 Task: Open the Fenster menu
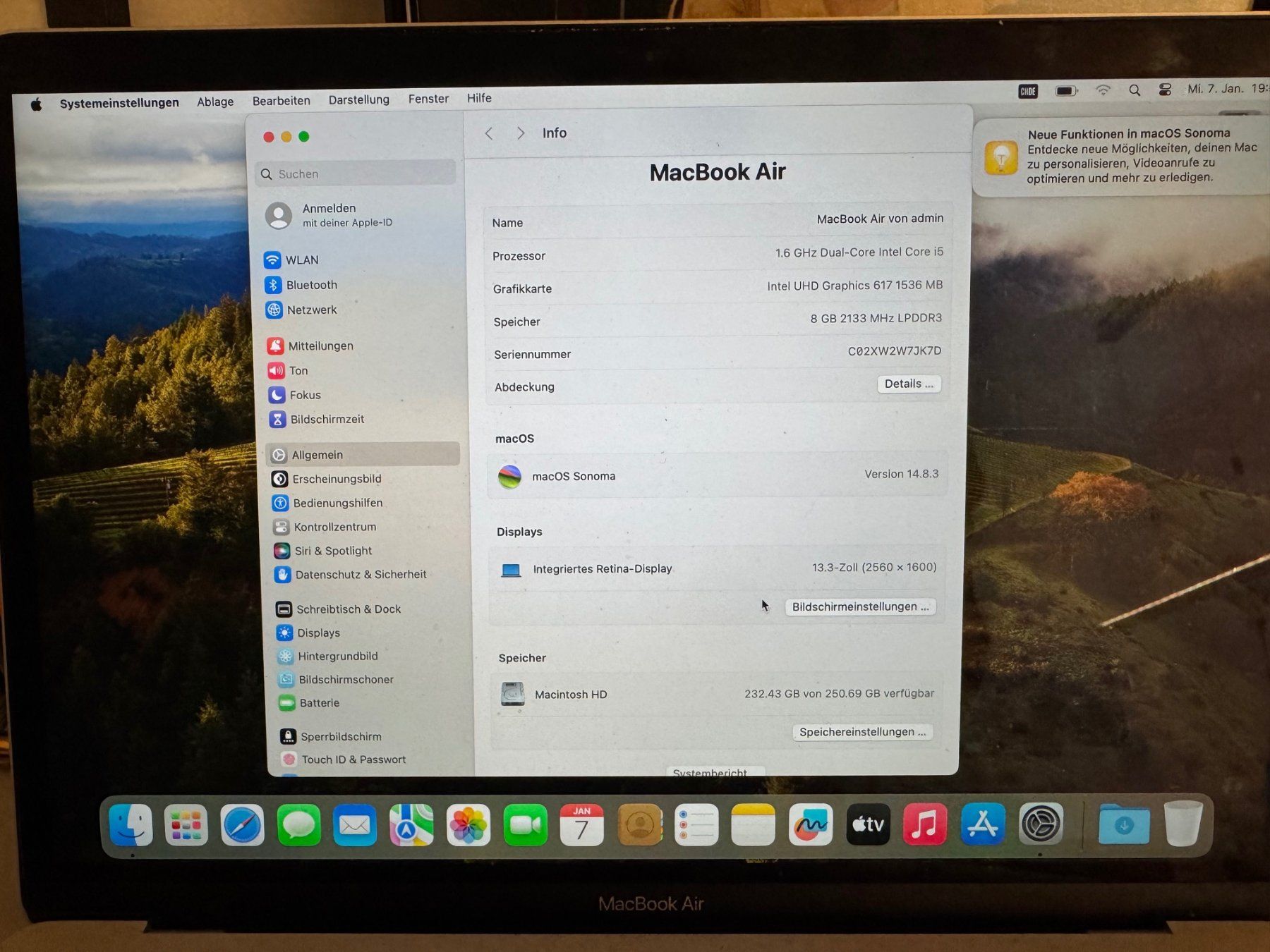(428, 99)
